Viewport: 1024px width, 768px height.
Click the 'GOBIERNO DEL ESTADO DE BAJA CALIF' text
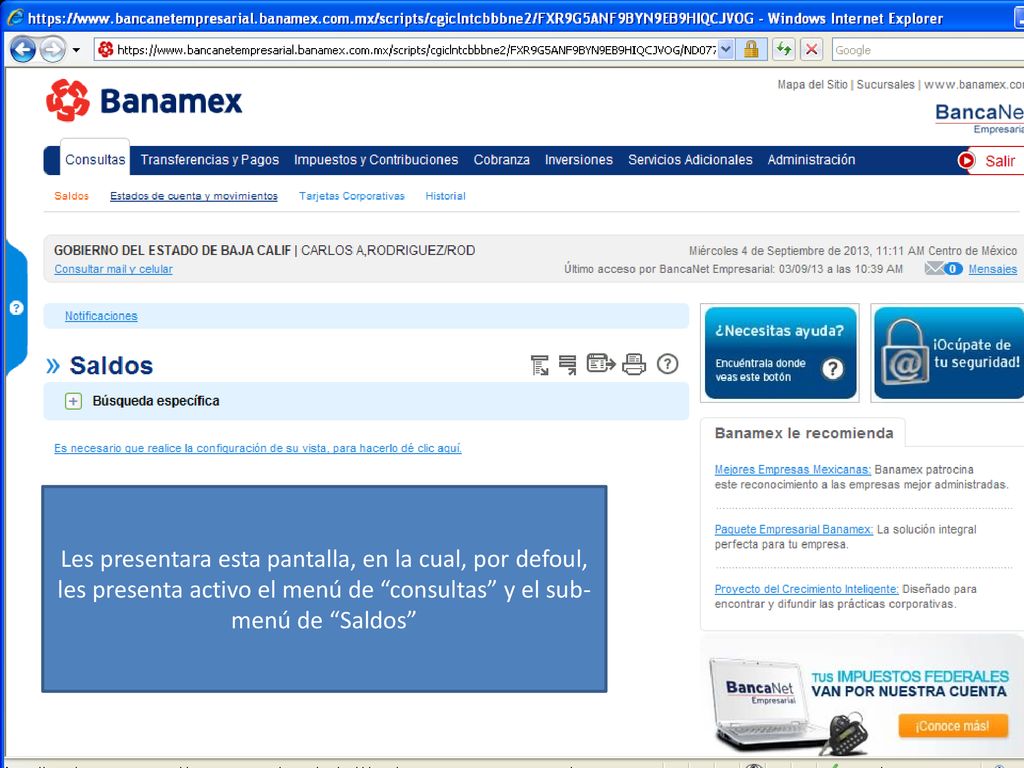(x=172, y=250)
